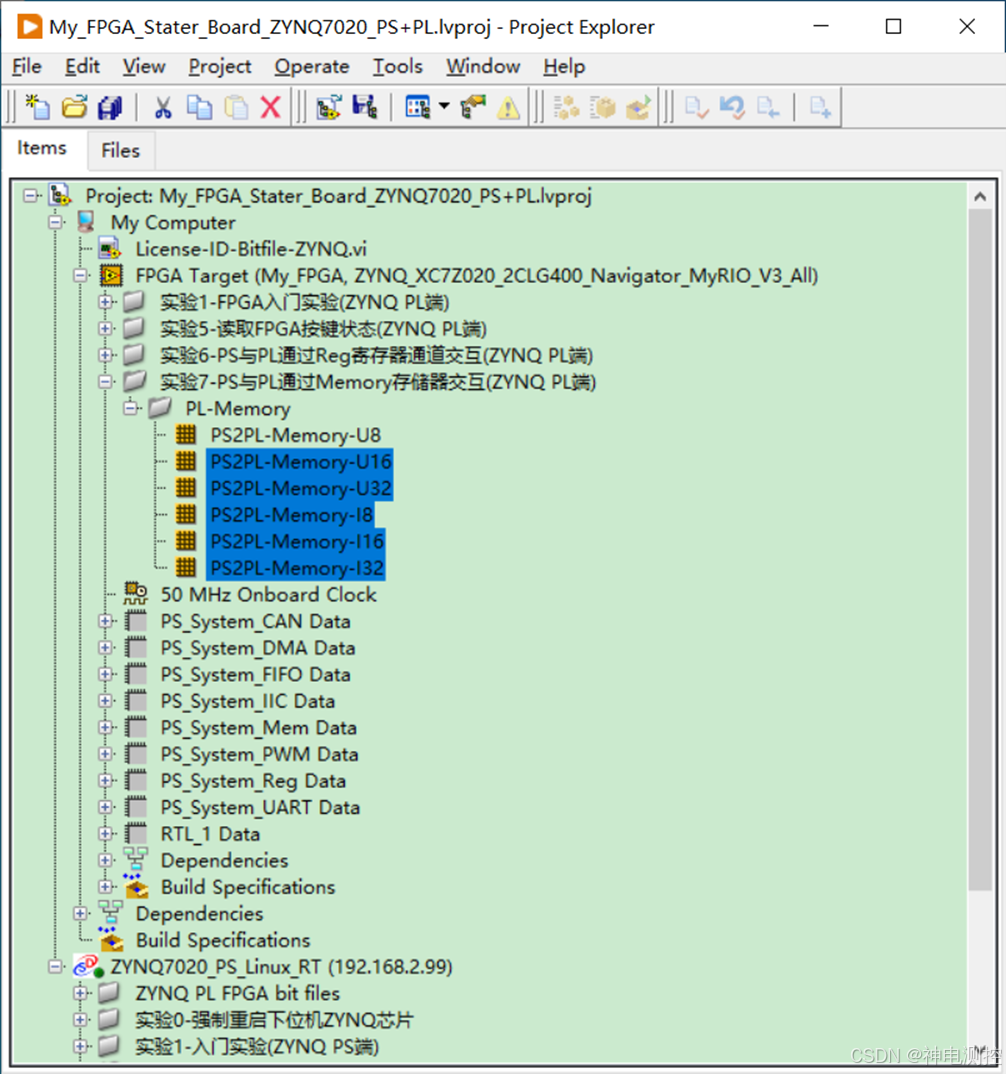This screenshot has width=1006, height=1074.
Task: Select the PS_System_UART Data item
Action: [x=260, y=808]
